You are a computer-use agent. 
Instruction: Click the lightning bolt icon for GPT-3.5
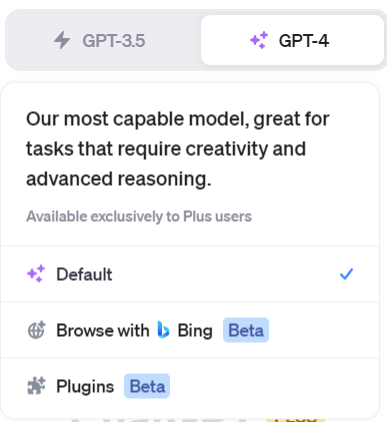pyautogui.click(x=62, y=40)
